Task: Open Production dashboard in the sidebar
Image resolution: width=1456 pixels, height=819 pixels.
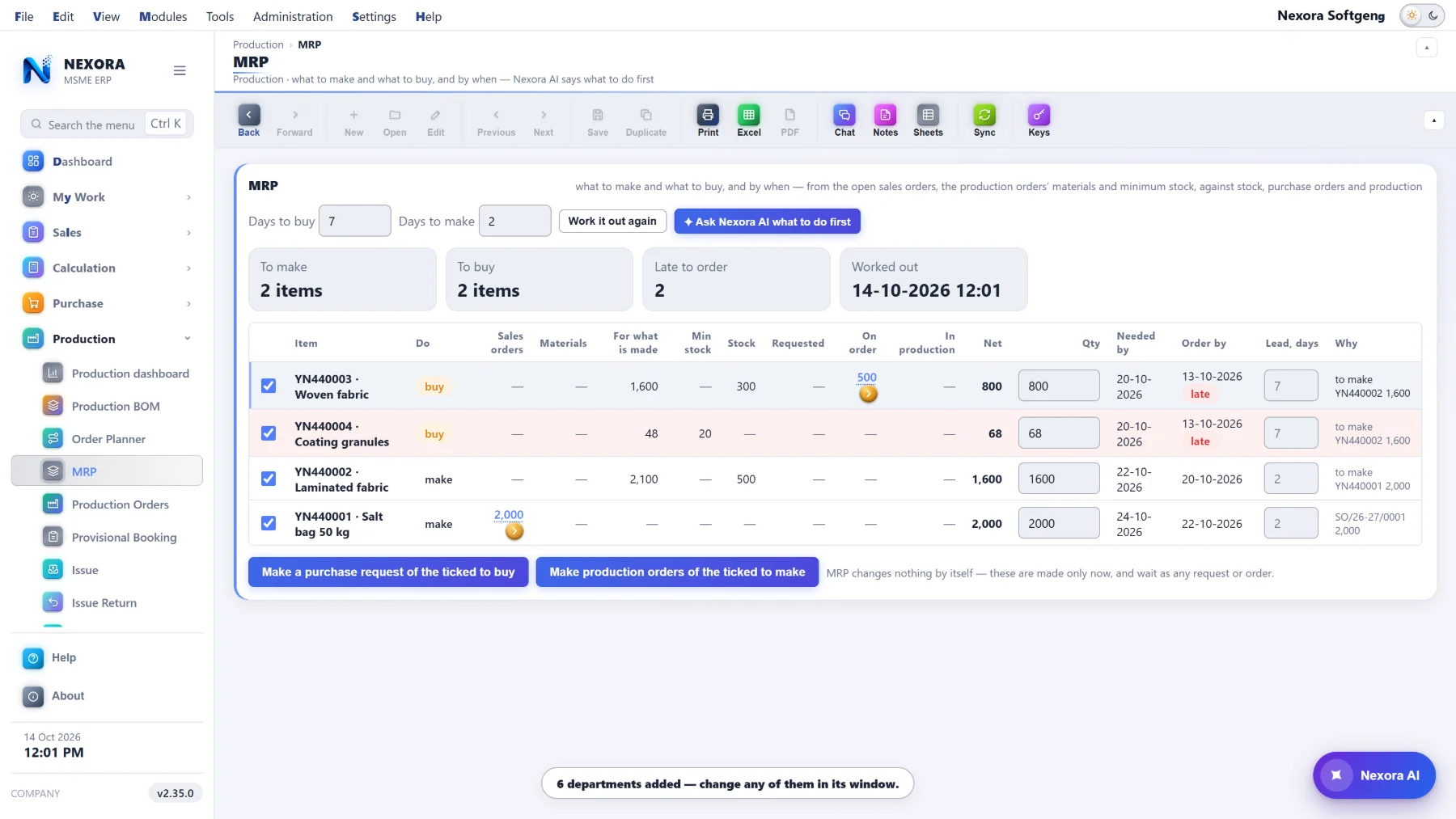Action: (x=107, y=374)
